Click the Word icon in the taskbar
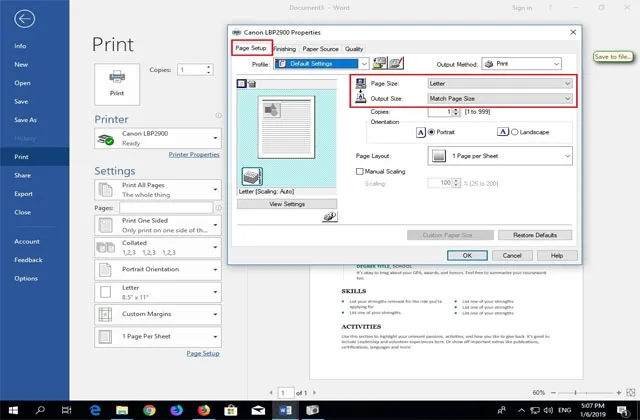Screen dimensions: 640x420 click(x=284, y=410)
